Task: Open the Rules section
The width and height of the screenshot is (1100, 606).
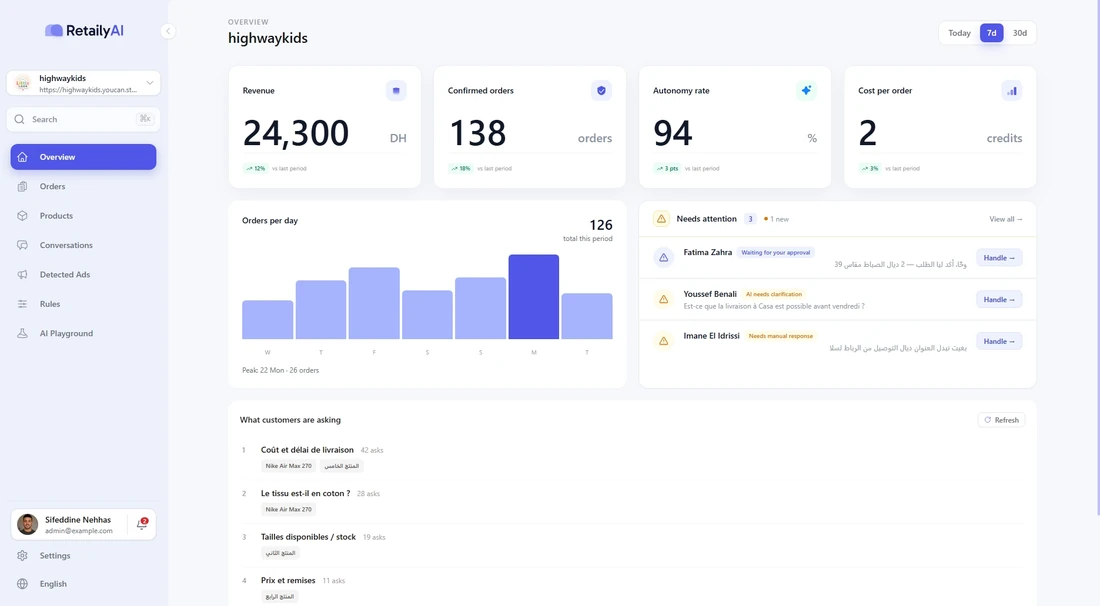Action: click(50, 304)
